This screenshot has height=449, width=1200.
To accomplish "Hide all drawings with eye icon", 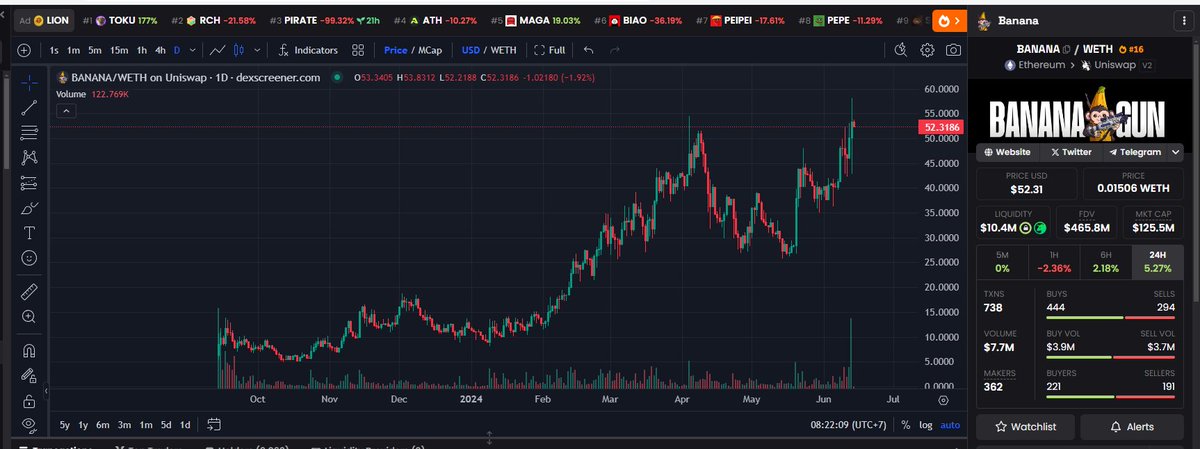I will click(29, 425).
